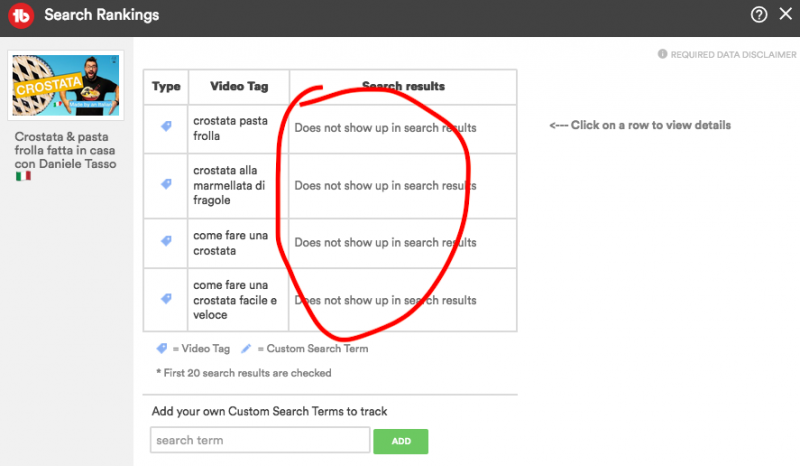Click the Italian flag icon under the video title
This screenshot has height=466, width=800.
[x=23, y=176]
